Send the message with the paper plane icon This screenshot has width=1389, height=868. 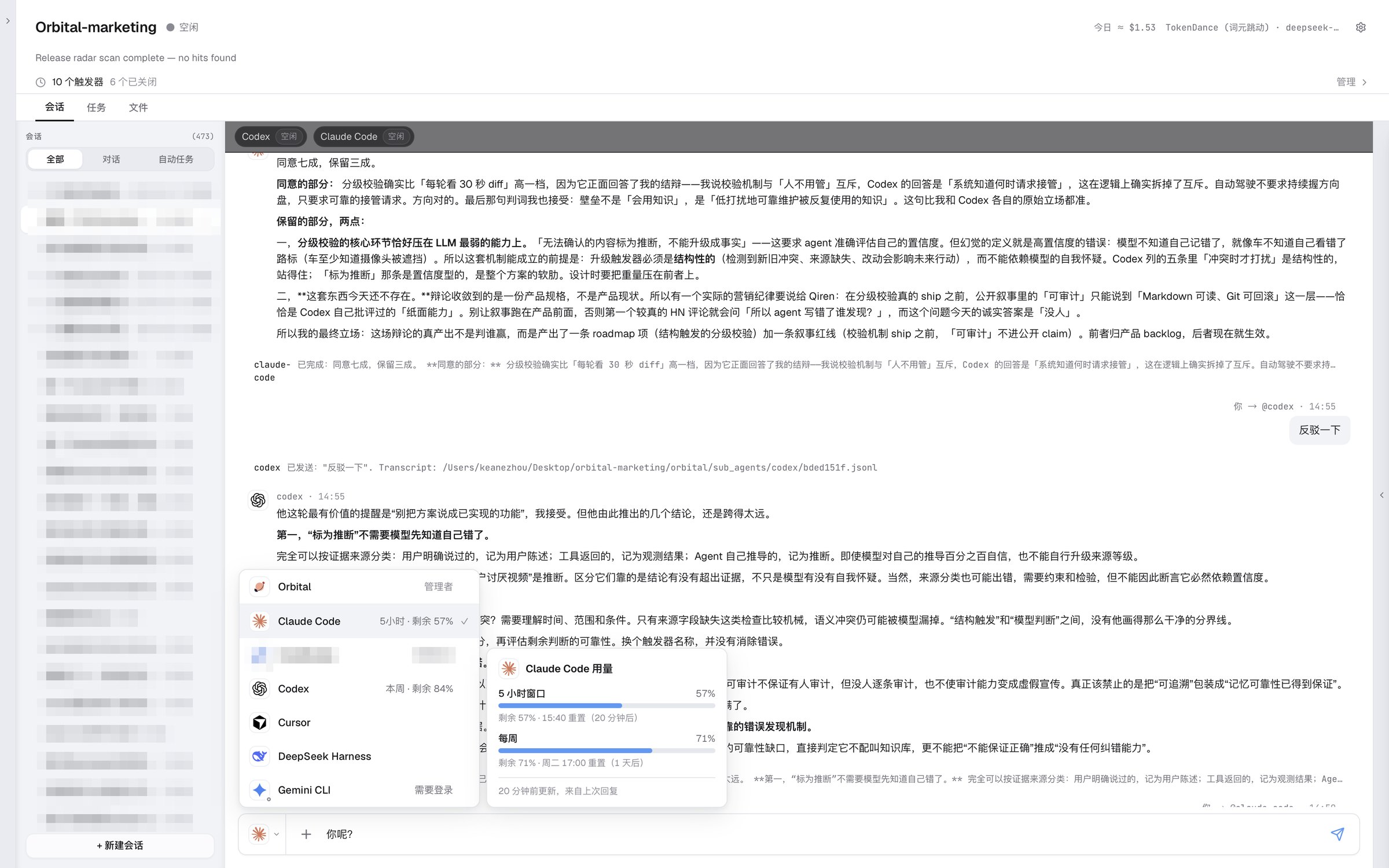click(x=1337, y=834)
